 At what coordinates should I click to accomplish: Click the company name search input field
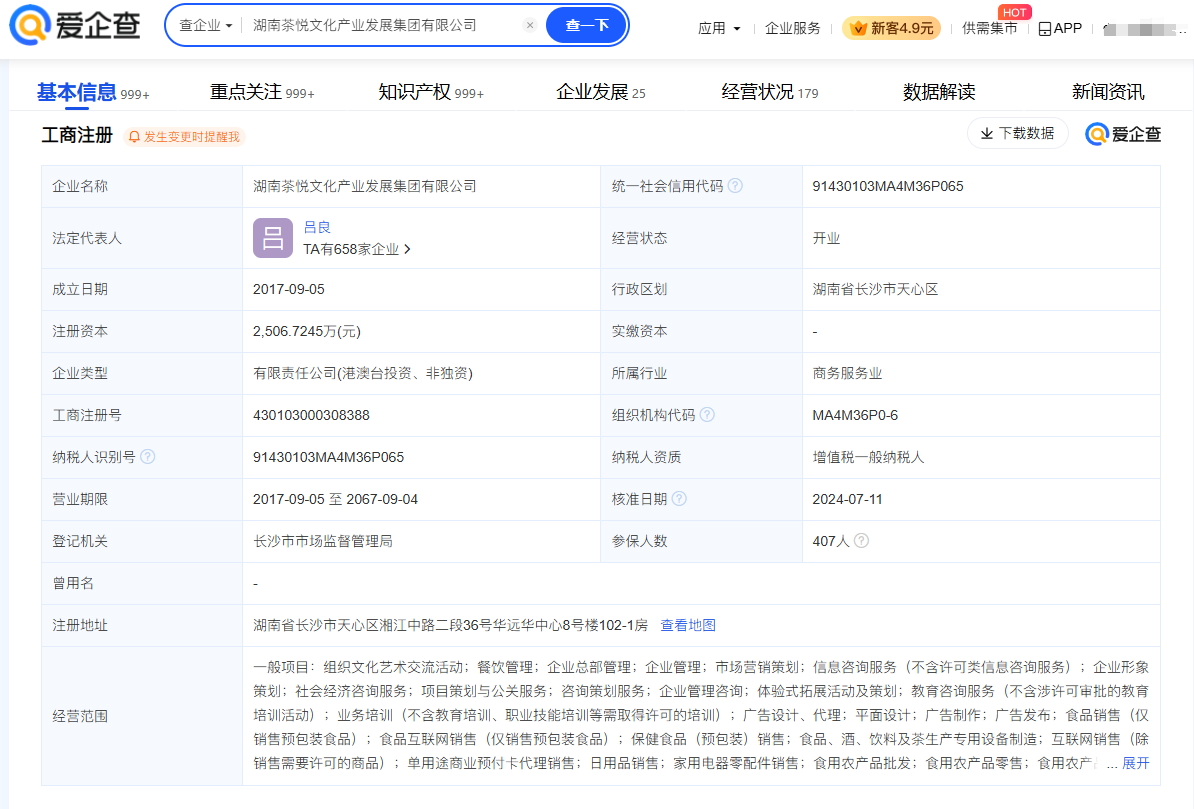coord(380,26)
